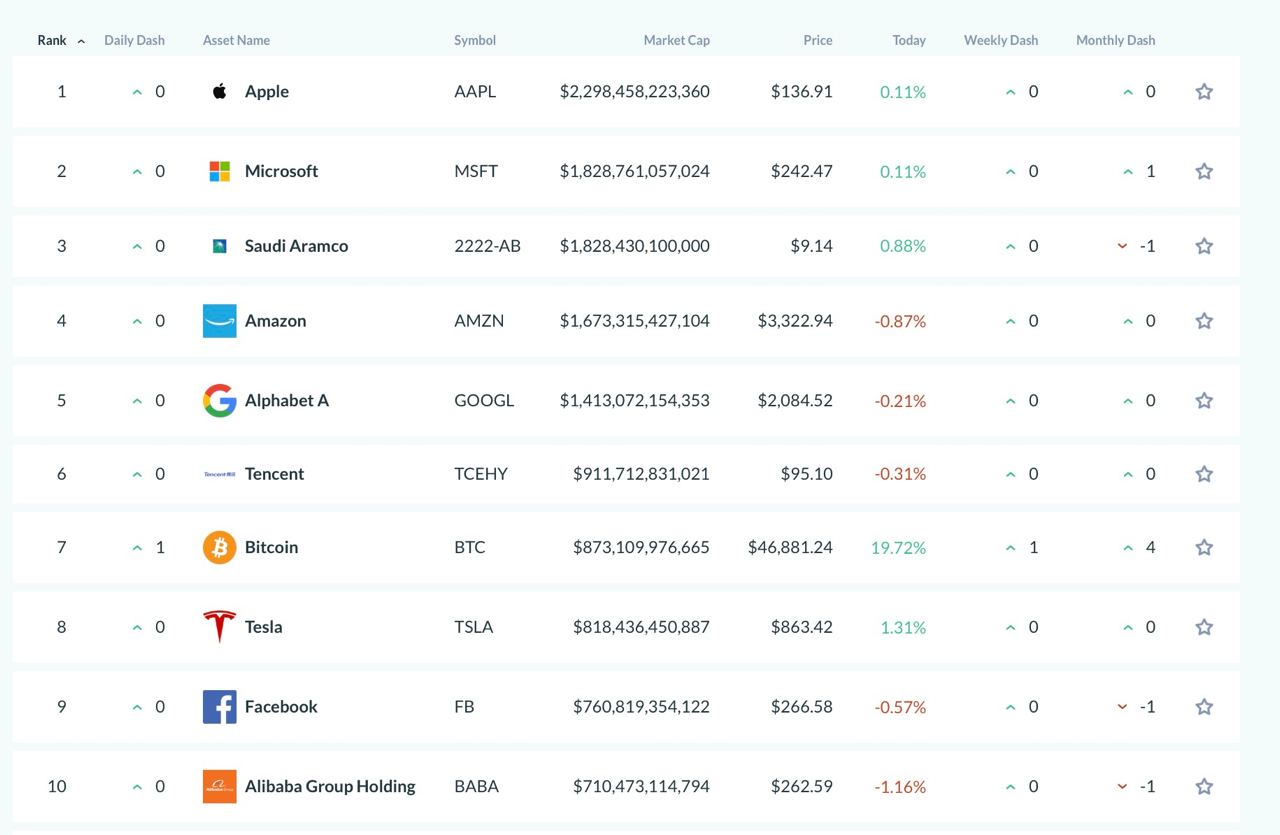Click the BTC symbol

470,547
